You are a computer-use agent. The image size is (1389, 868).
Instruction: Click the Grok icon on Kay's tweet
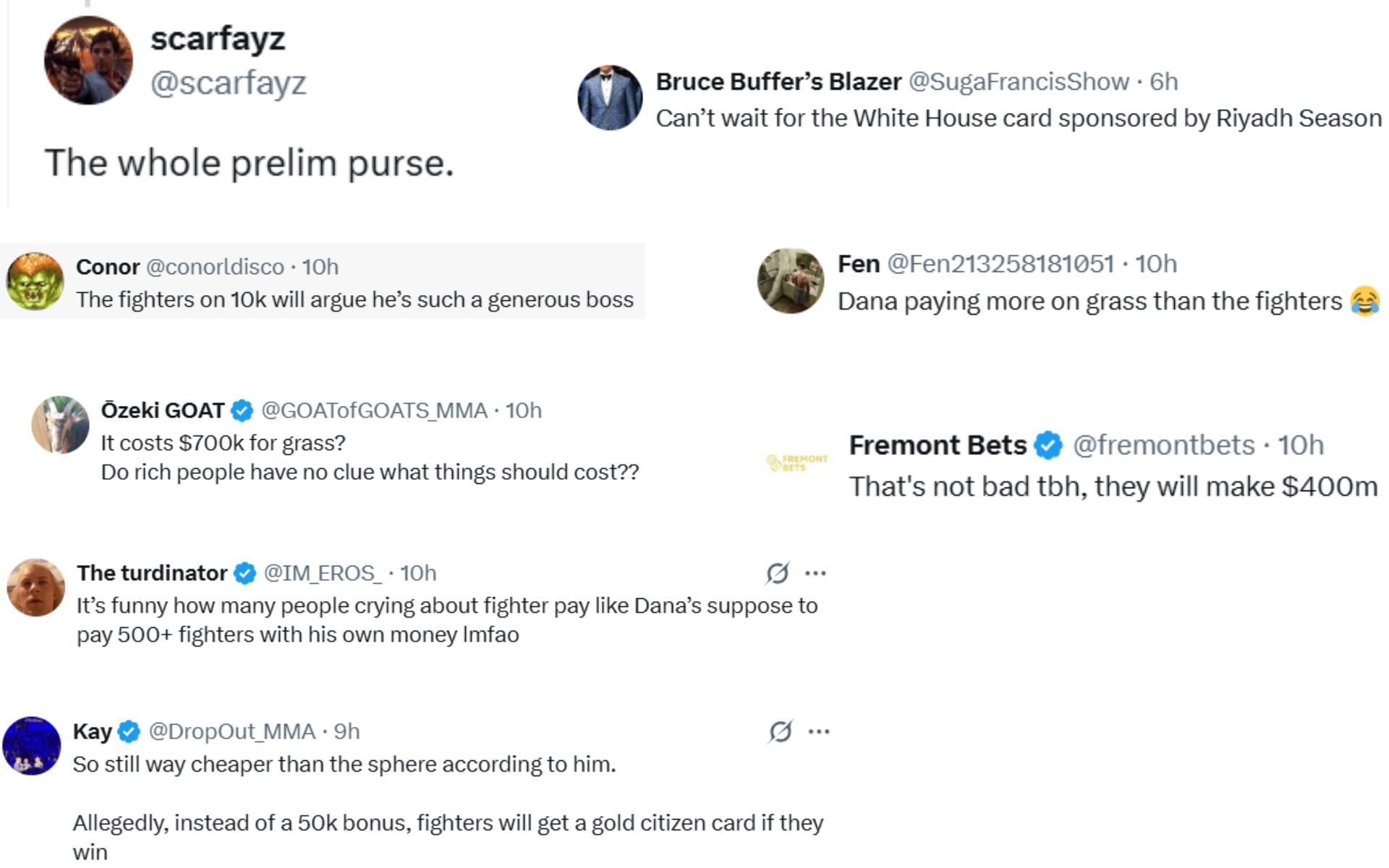click(781, 732)
